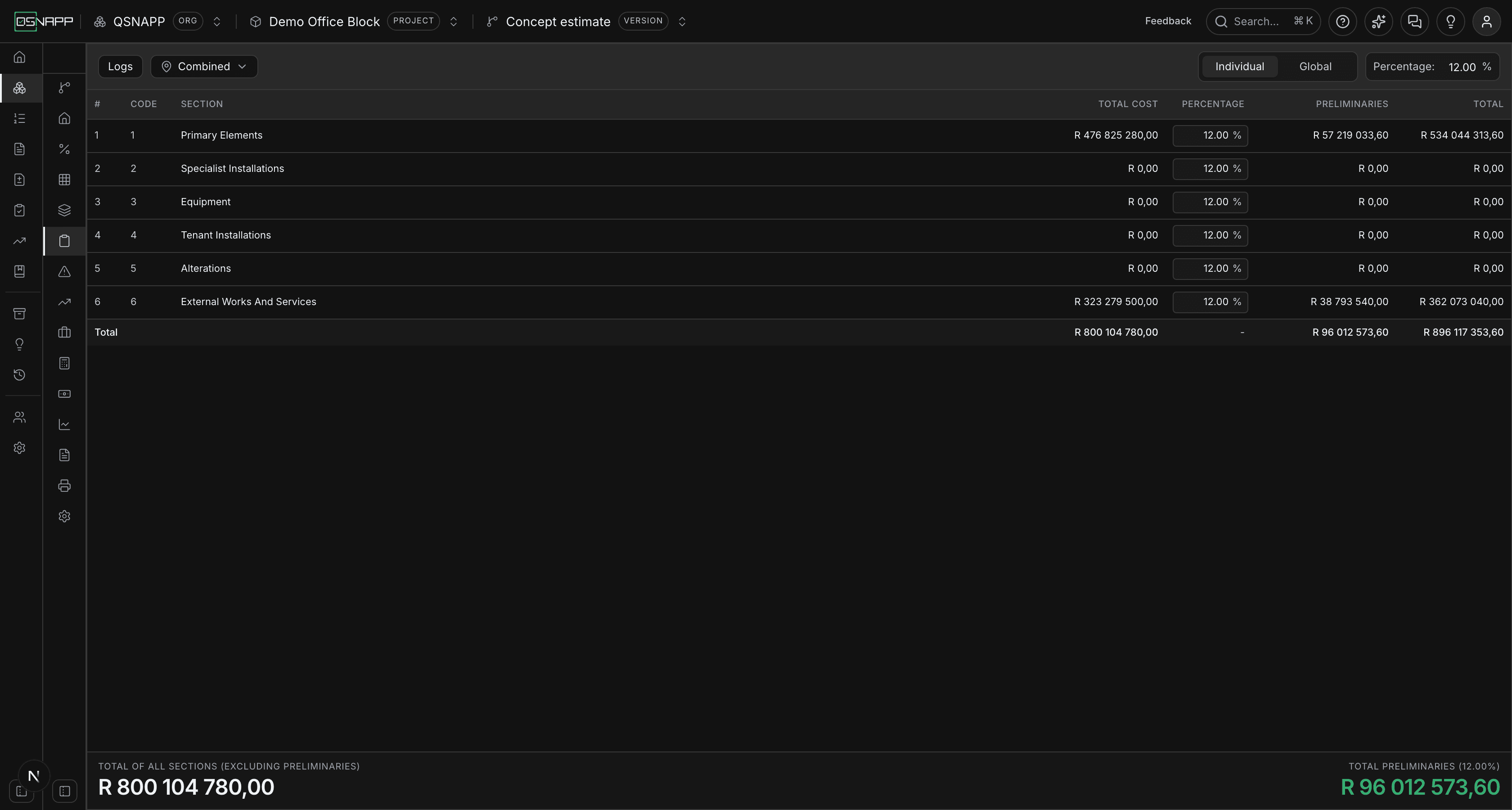Open the people users icon in main sidebar
The image size is (1512, 810).
[x=19, y=417]
